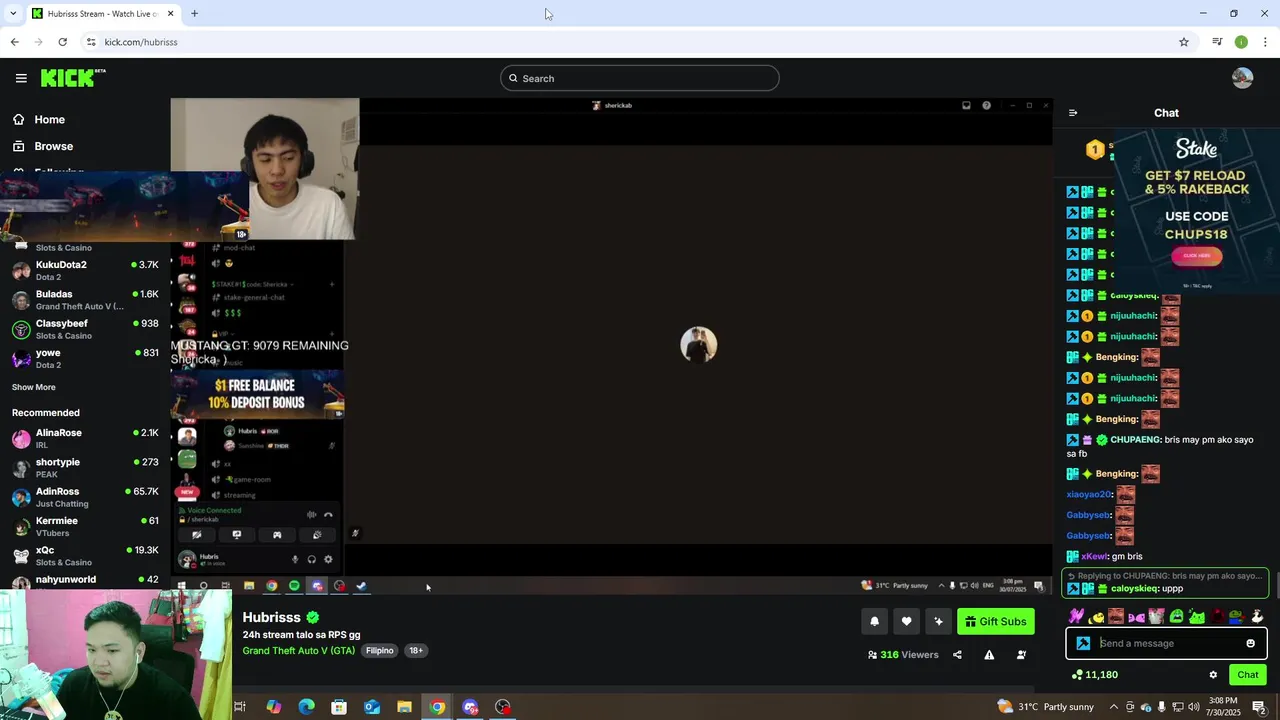Open File Explorer from the taskbar

(x=404, y=707)
